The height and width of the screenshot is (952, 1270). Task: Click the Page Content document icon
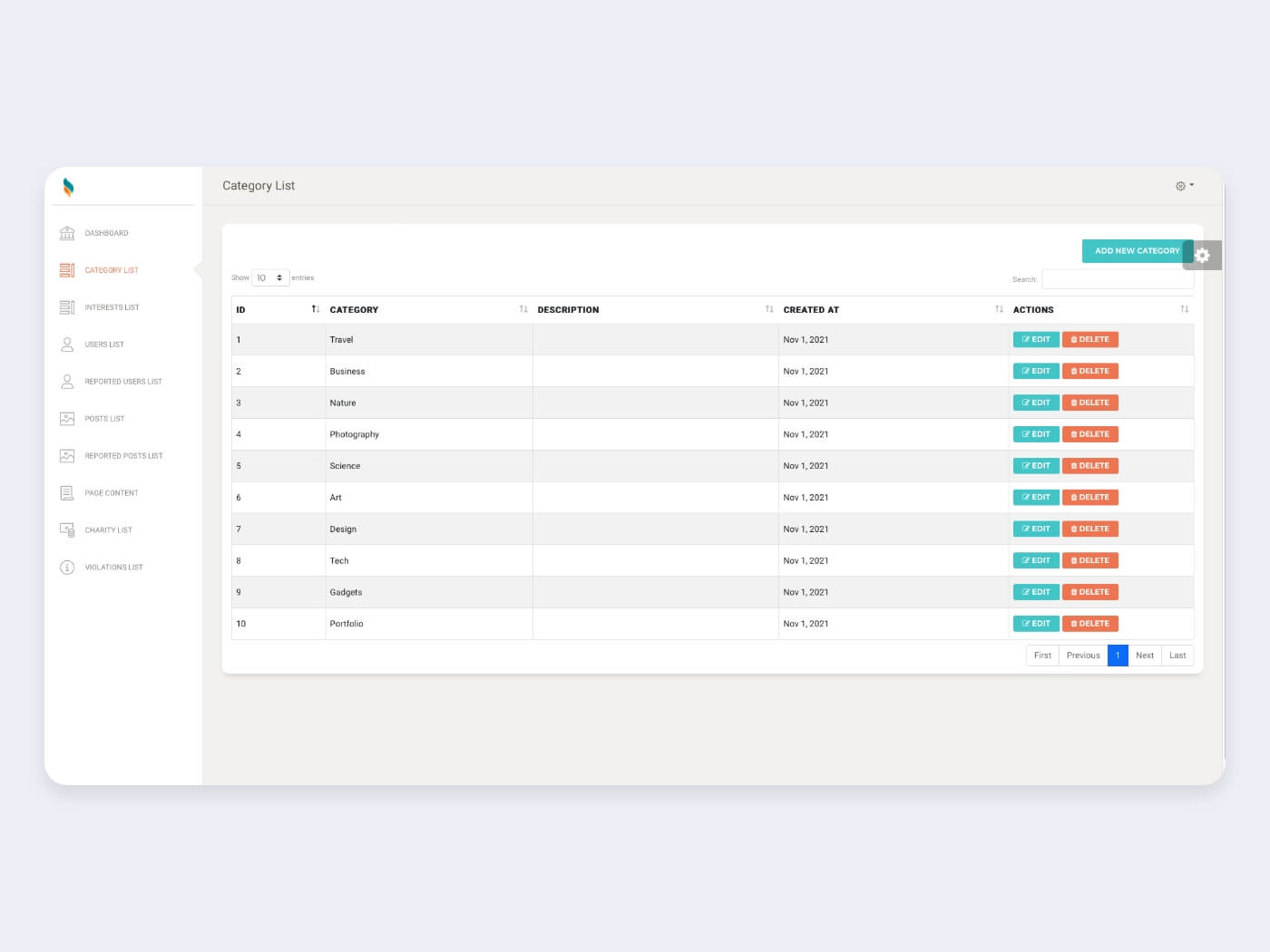pyautogui.click(x=67, y=493)
